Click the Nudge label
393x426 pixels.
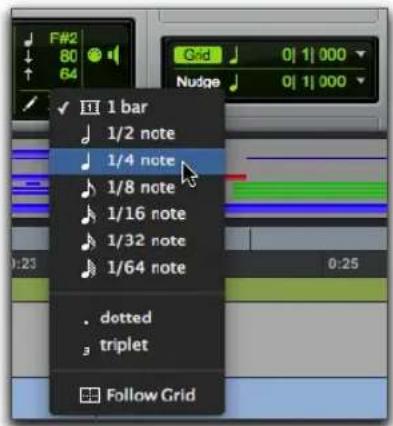[x=198, y=82]
